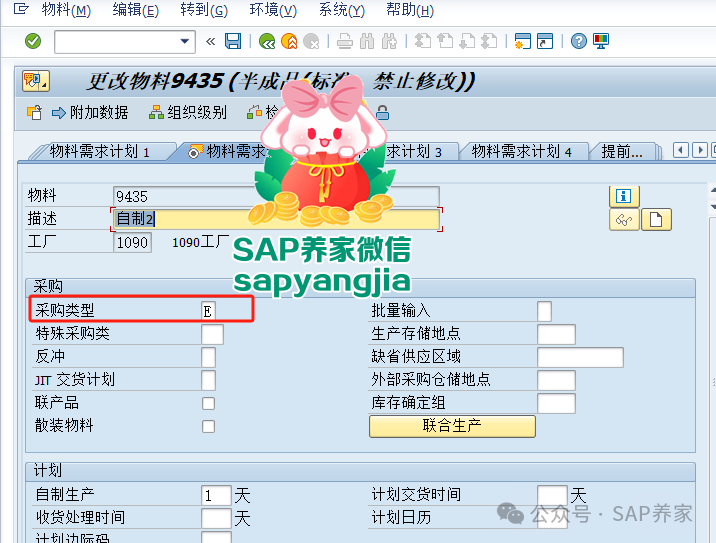
Task: Click the blue information icon button
Action: pyautogui.click(x=624, y=196)
